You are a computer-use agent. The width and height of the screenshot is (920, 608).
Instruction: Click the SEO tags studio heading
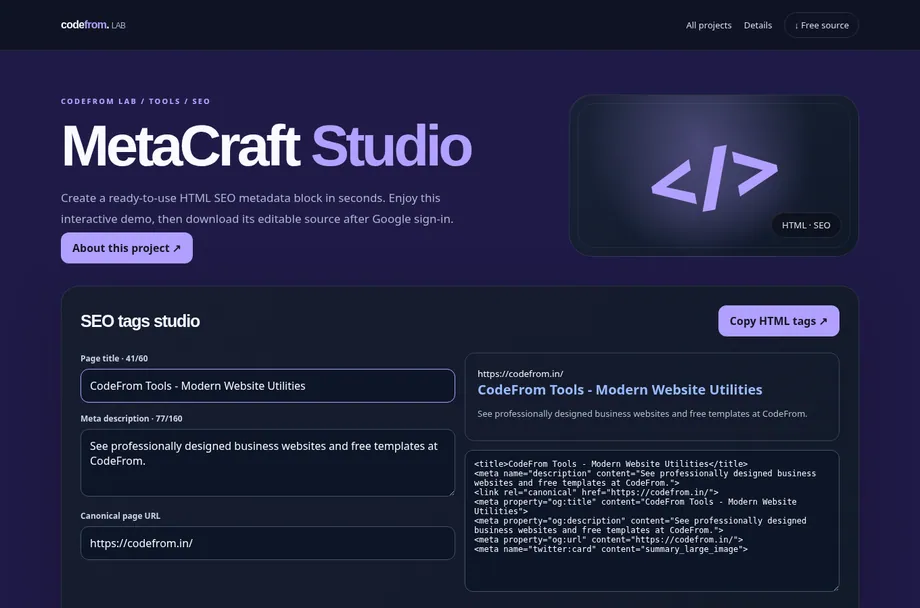point(140,321)
